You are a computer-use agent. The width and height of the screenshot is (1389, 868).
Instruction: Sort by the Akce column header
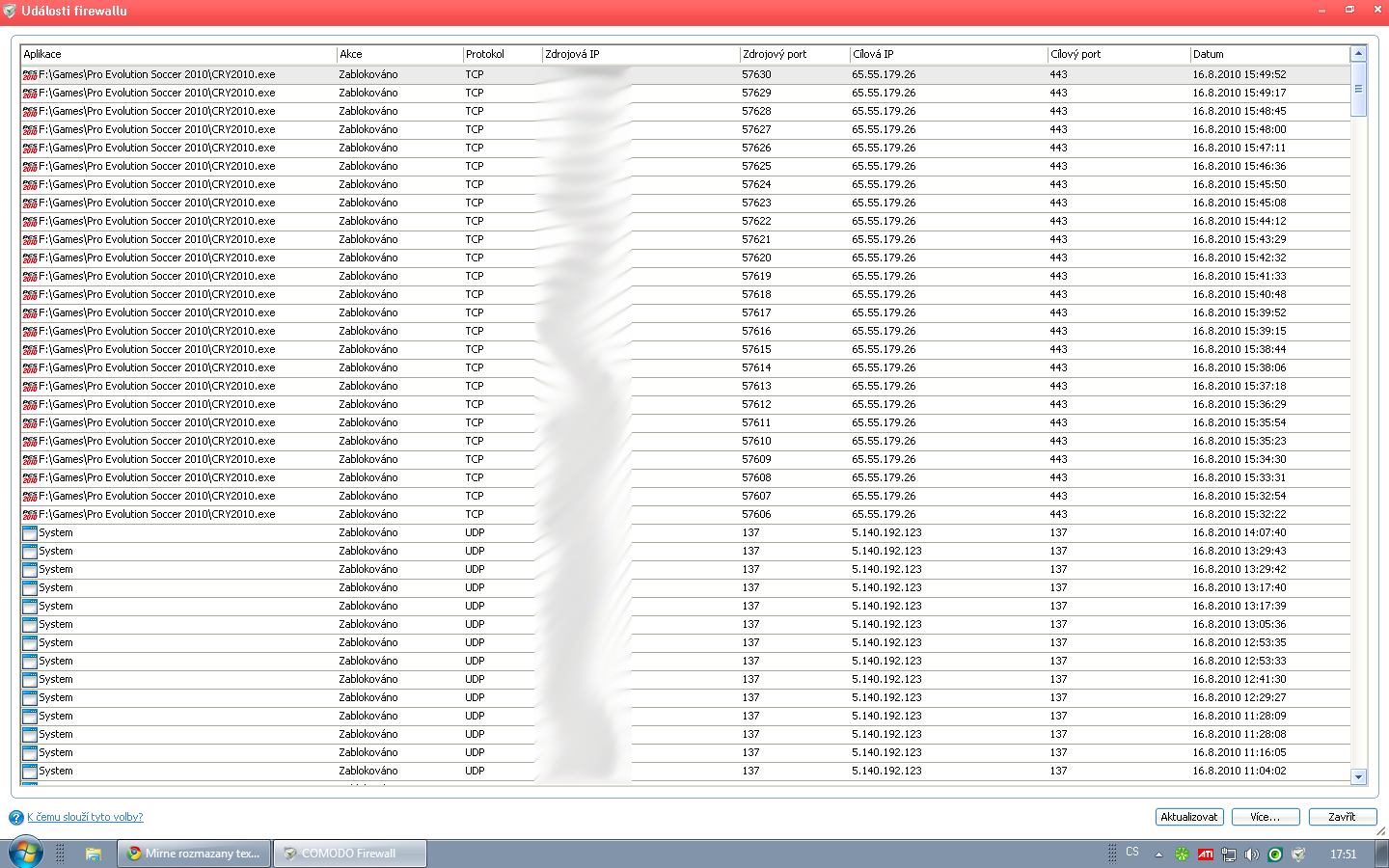[x=399, y=55]
